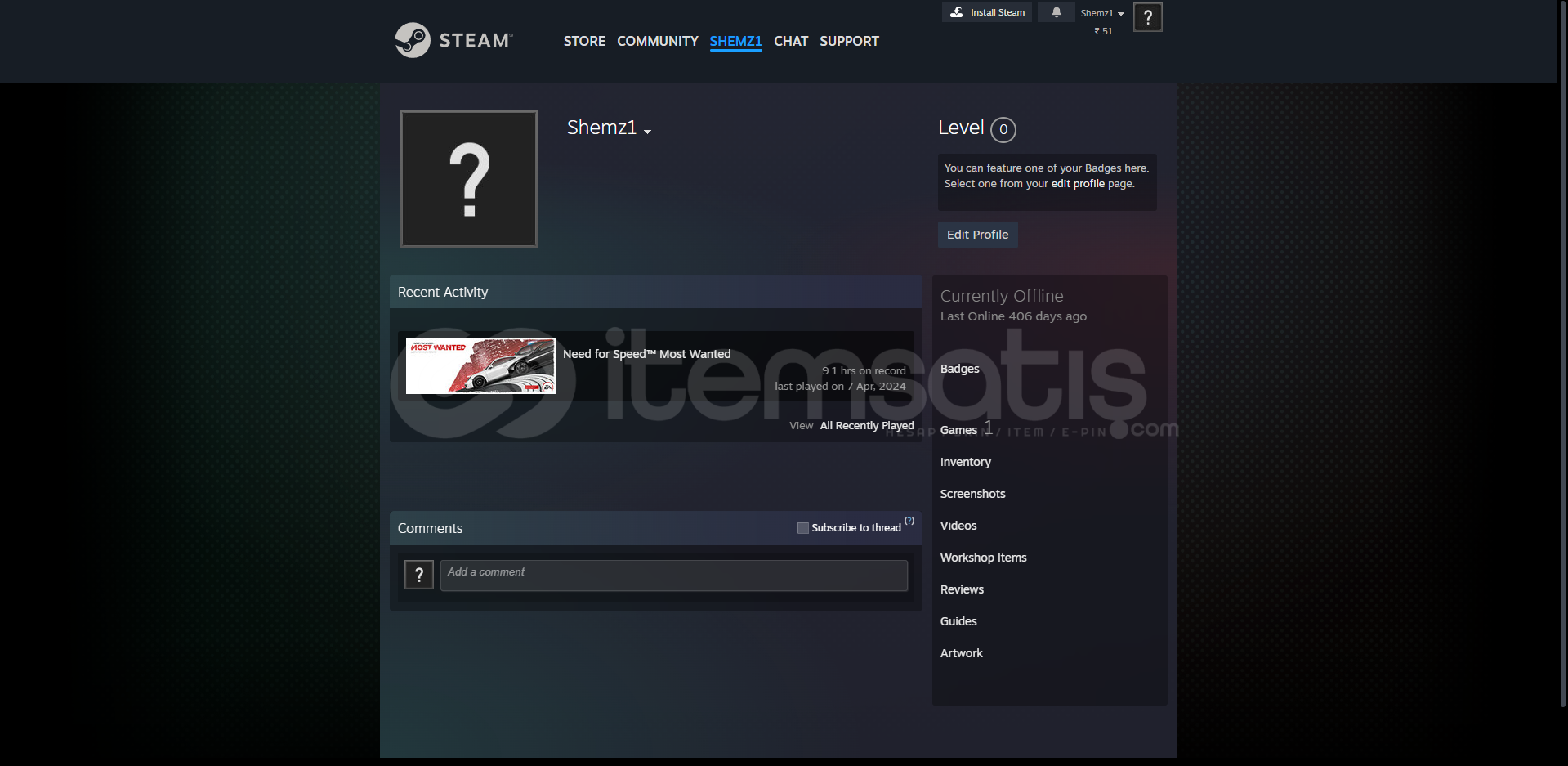The image size is (1568, 766).
Task: Open the large profile avatar picture
Action: click(x=469, y=179)
